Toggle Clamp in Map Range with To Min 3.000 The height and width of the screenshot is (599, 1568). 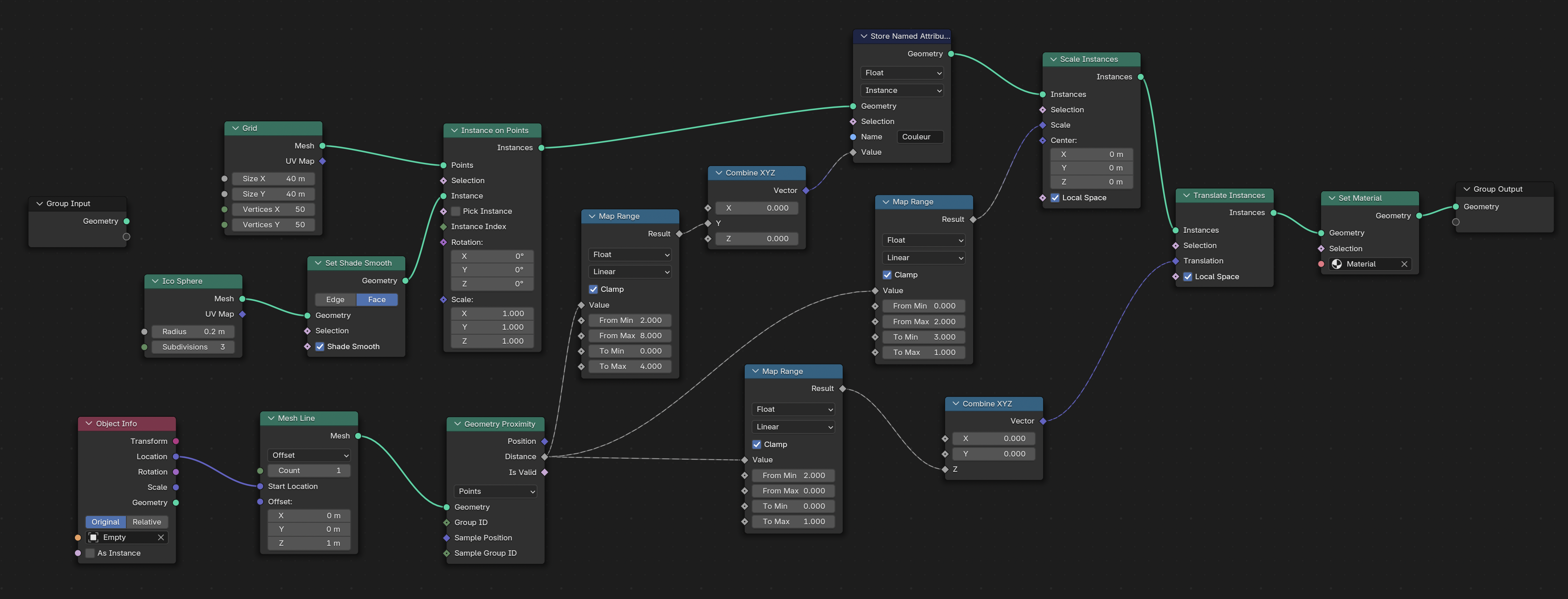pyautogui.click(x=887, y=275)
